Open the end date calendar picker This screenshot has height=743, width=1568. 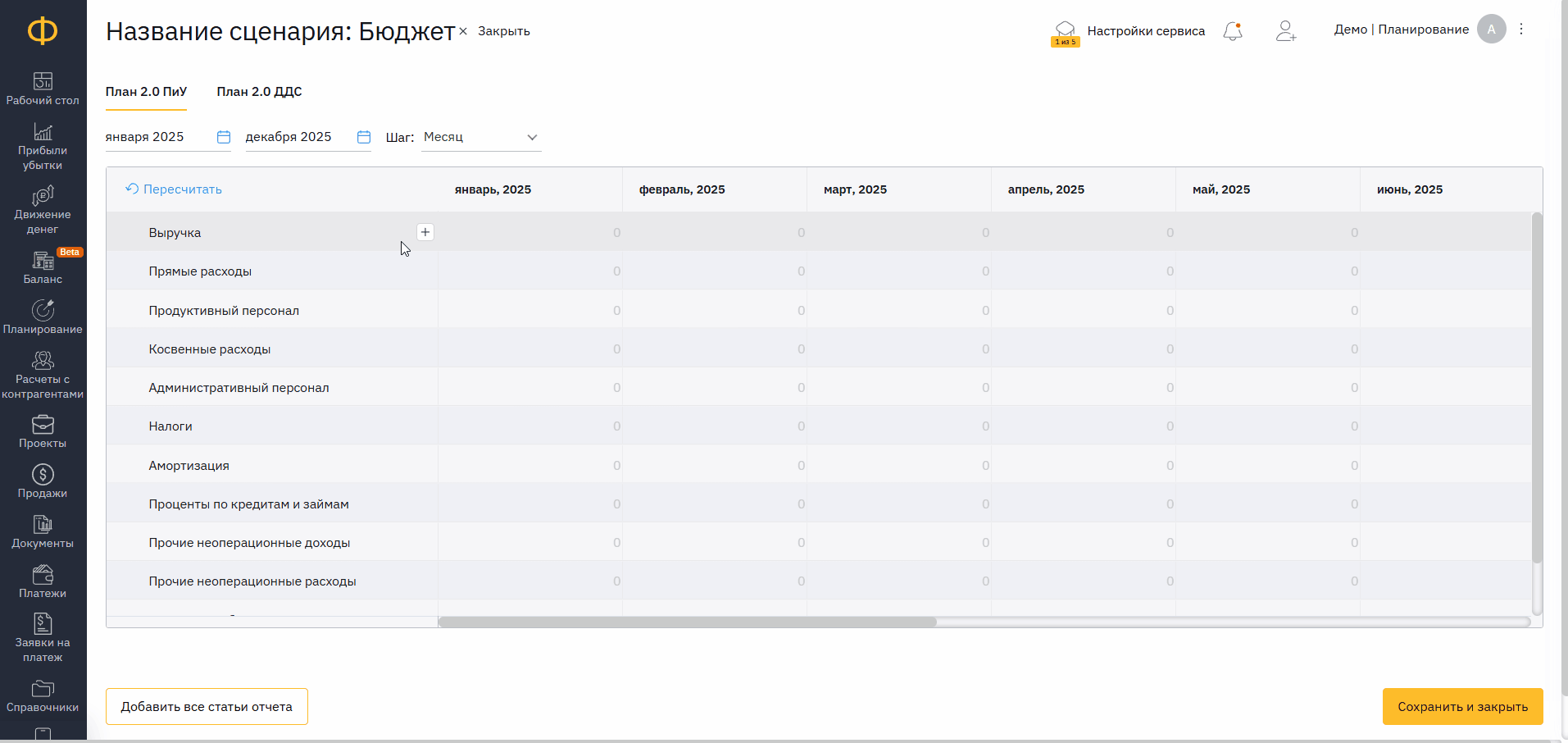(x=364, y=137)
